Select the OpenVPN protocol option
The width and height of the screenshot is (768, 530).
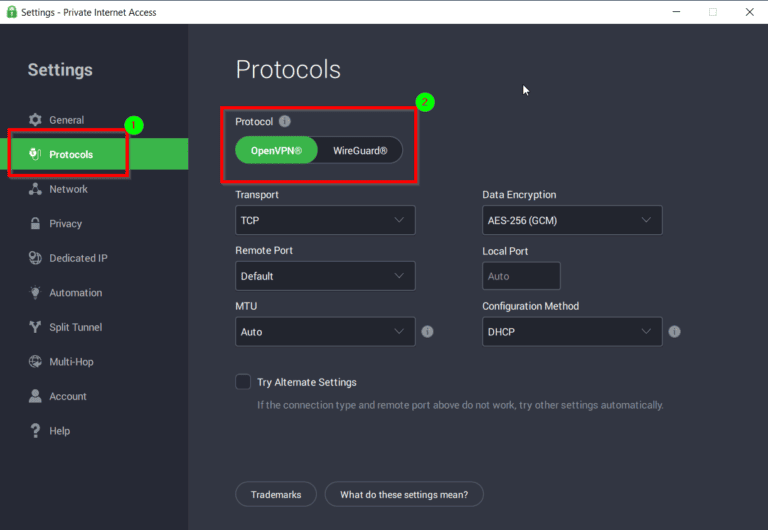pos(276,151)
